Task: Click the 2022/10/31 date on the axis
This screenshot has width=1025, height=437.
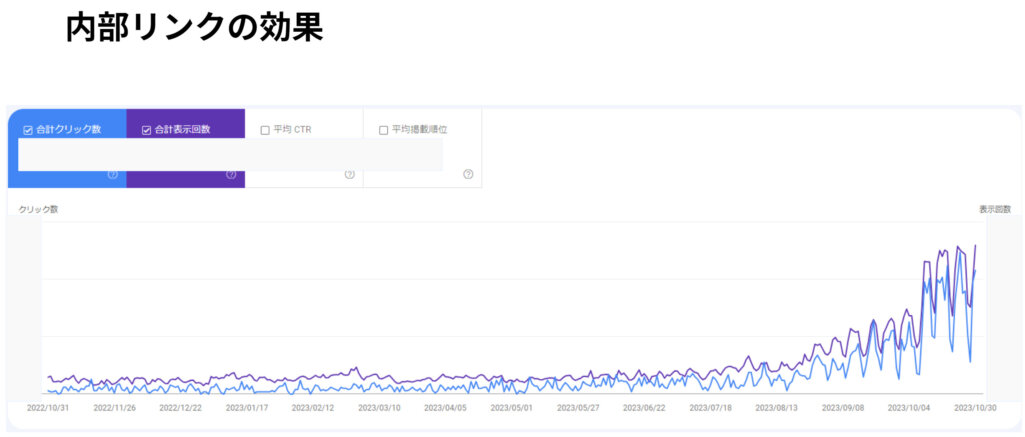Action: pyautogui.click(x=48, y=408)
